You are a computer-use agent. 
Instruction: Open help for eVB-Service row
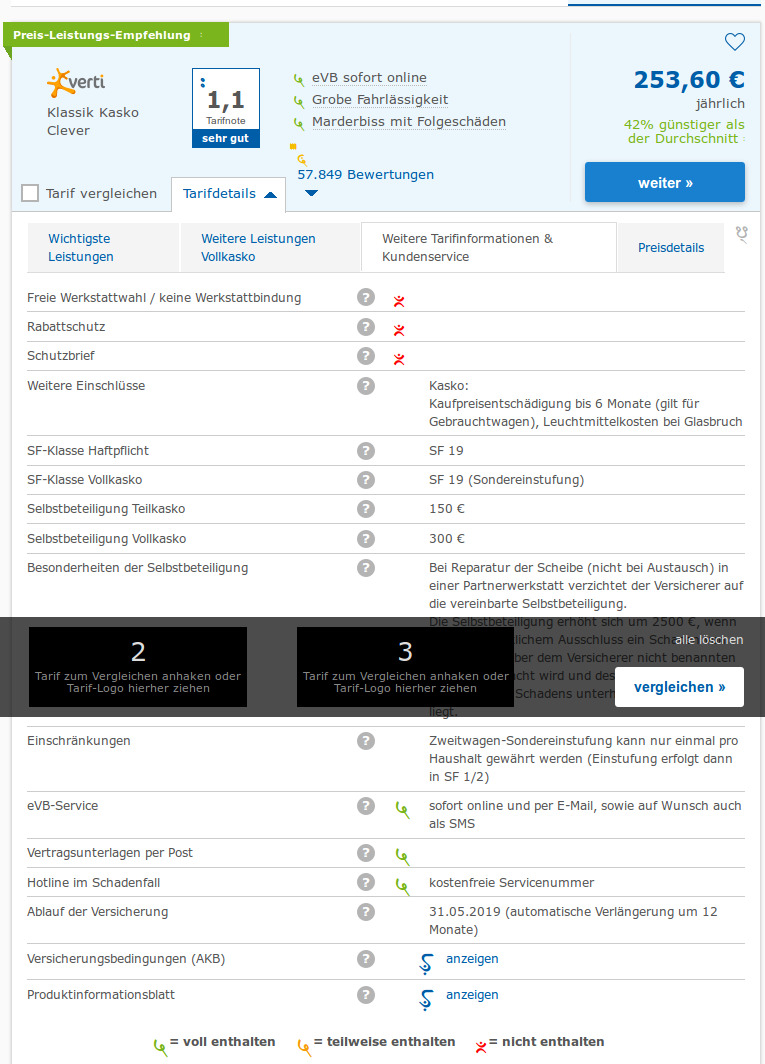pos(366,806)
